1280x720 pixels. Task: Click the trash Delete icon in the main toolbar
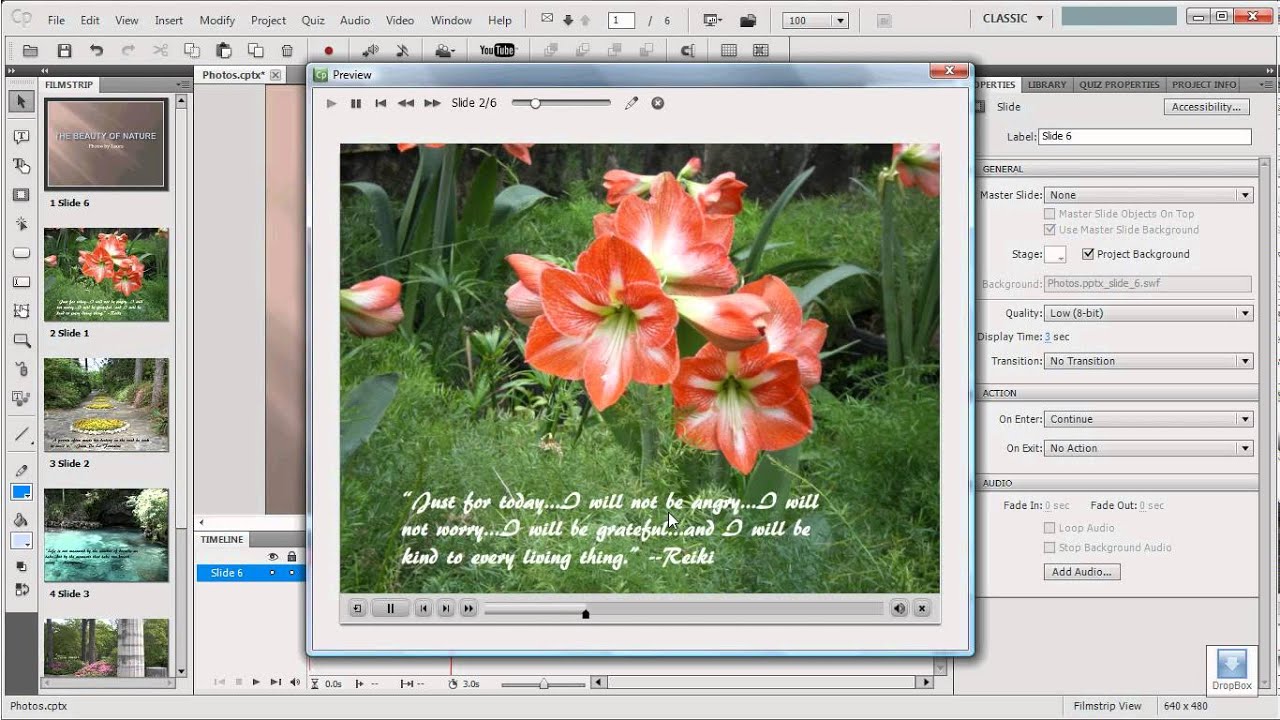[287, 51]
